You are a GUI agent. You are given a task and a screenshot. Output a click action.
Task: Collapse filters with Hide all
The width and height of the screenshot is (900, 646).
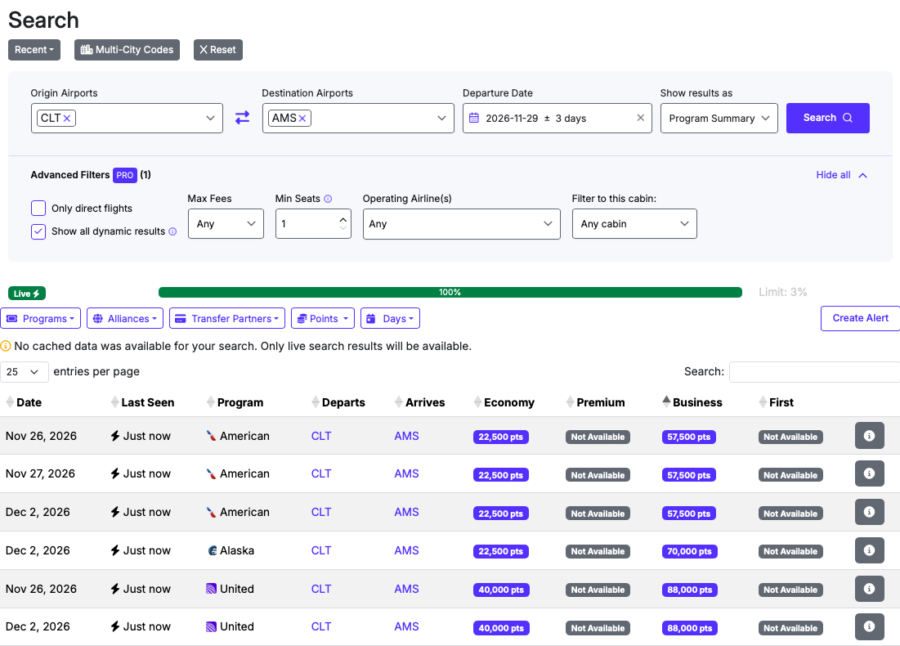pos(841,175)
